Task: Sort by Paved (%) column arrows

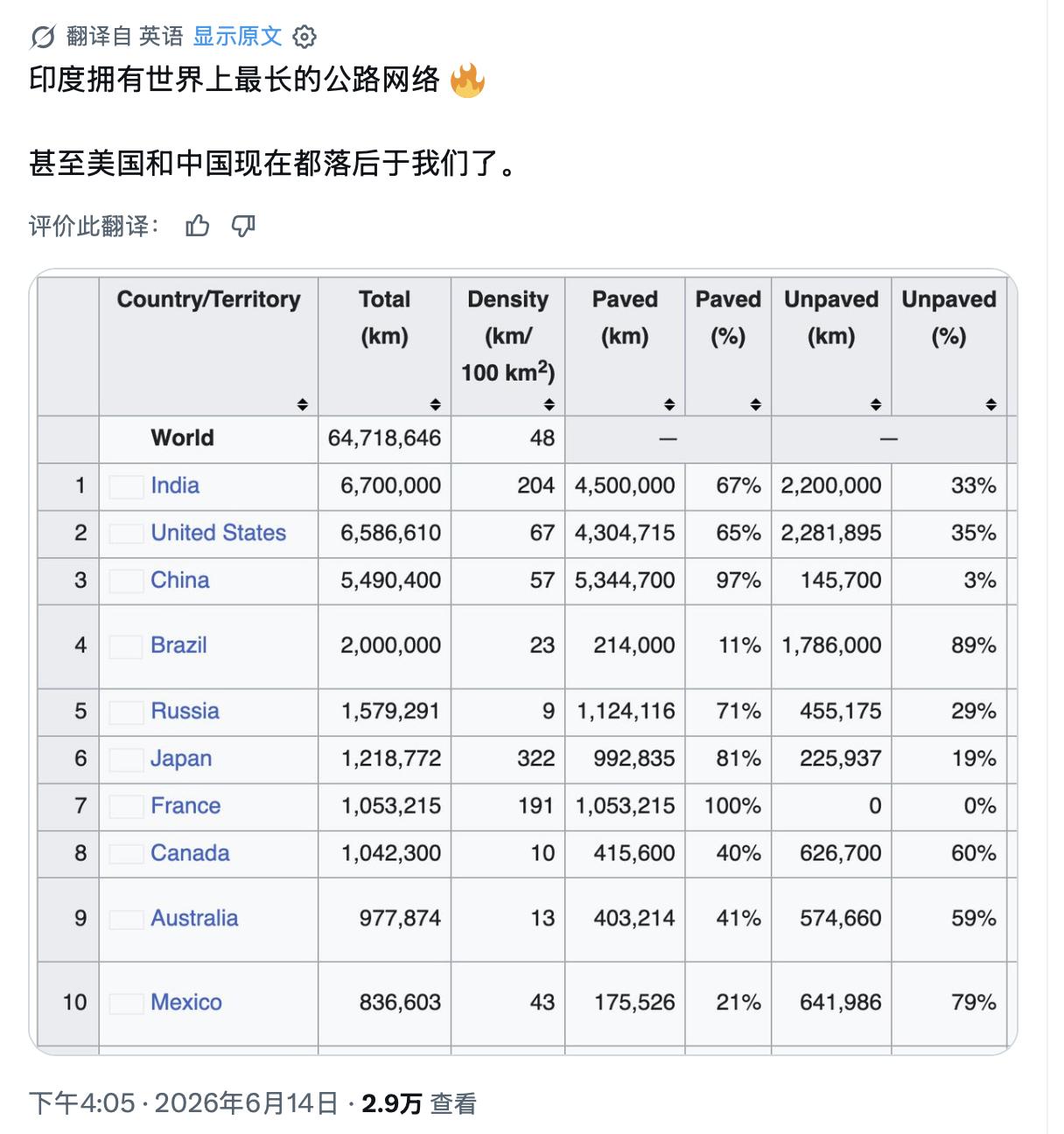Action: point(756,404)
